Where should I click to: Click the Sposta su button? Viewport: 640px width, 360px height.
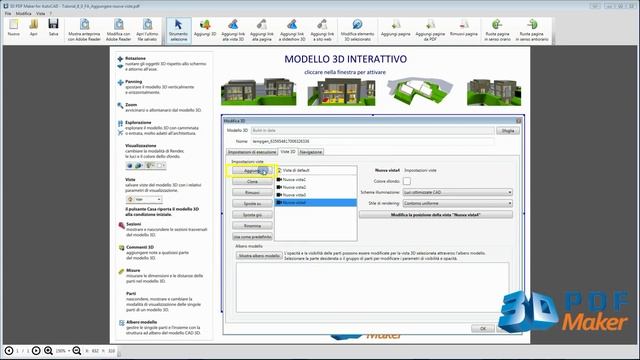[x=252, y=204]
